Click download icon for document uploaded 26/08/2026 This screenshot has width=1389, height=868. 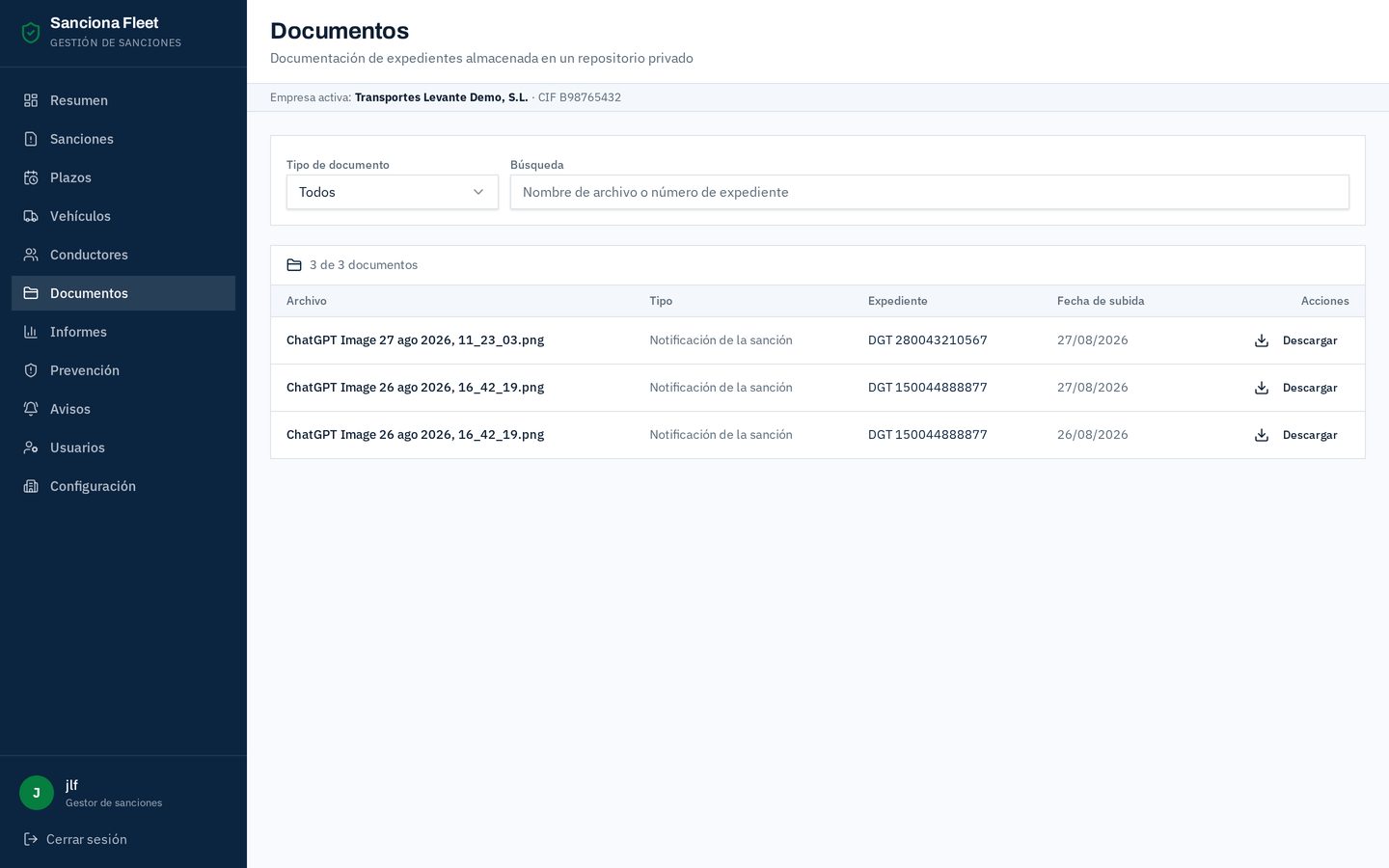click(1262, 435)
